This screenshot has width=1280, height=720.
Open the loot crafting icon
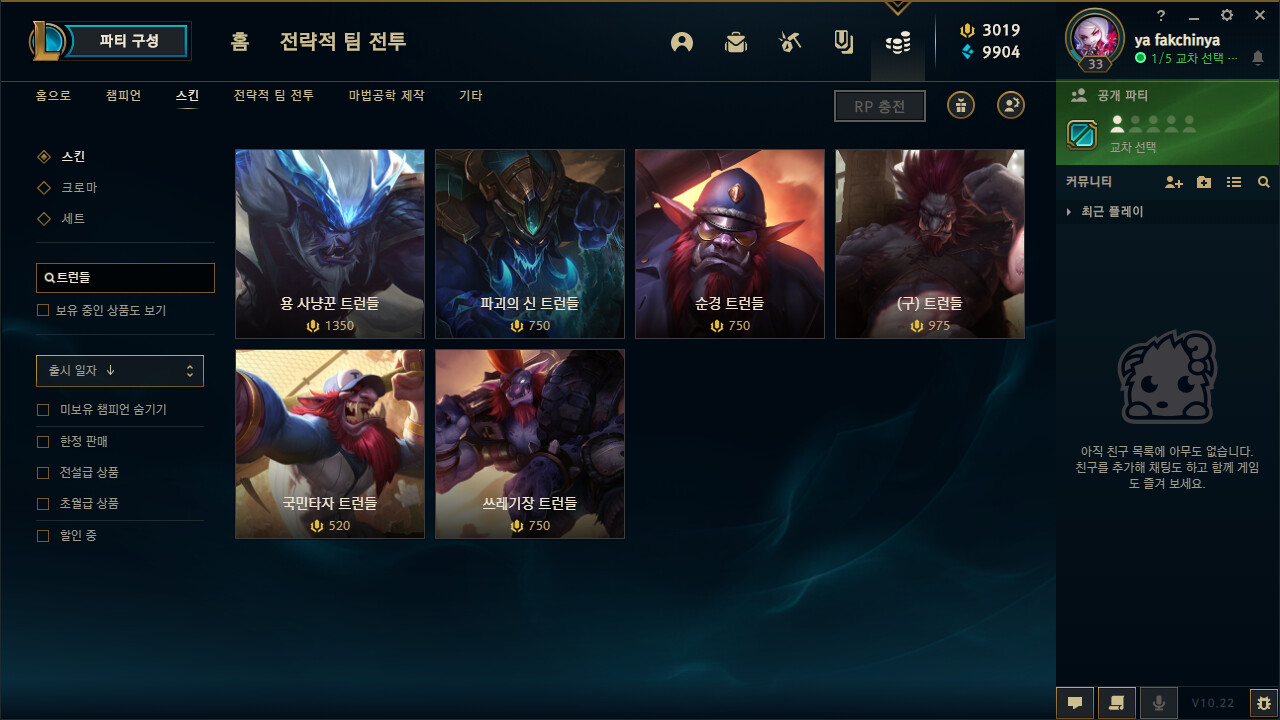844,42
